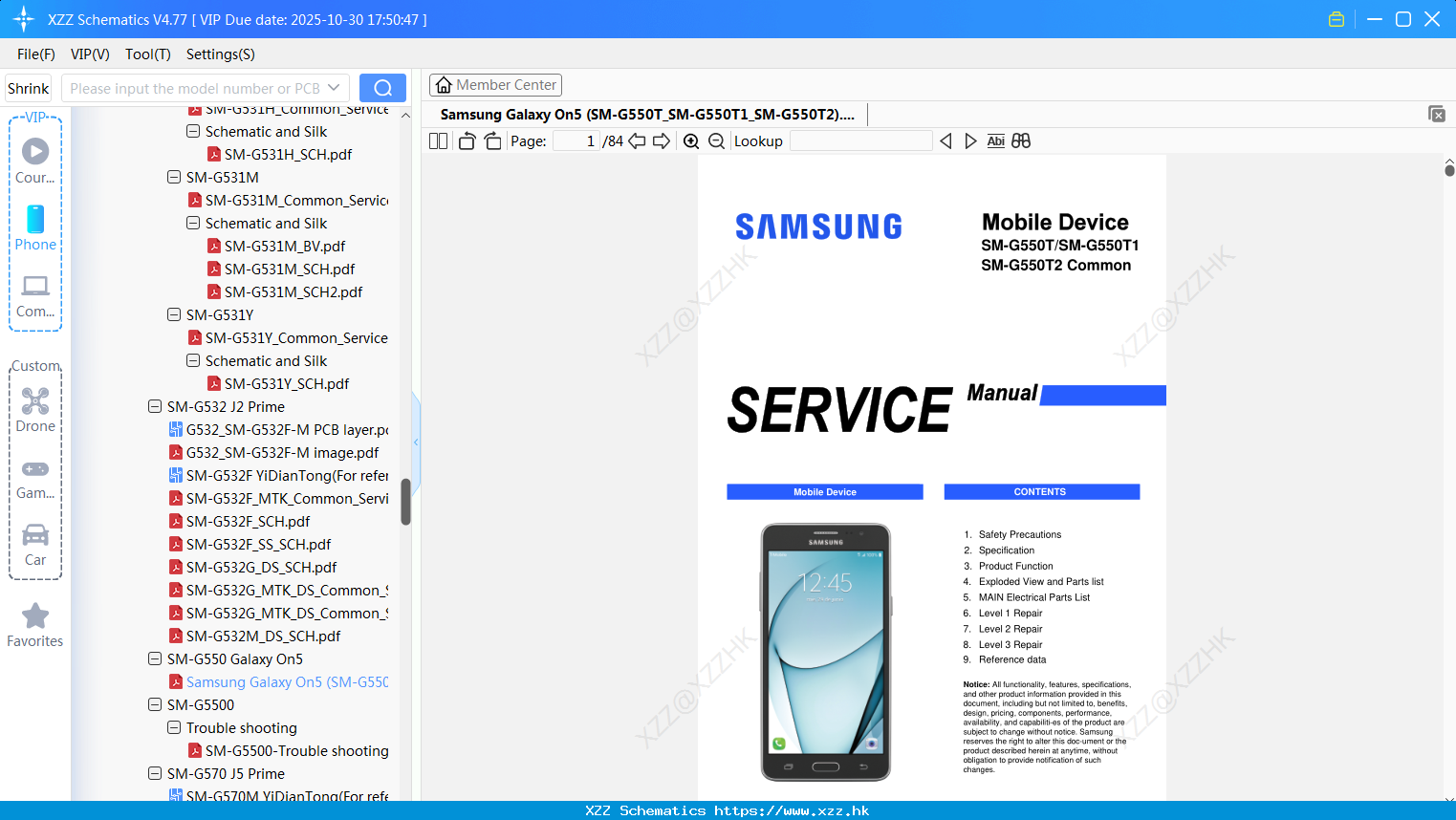Select the Phone category icon
1456x820 pixels.
[35, 219]
